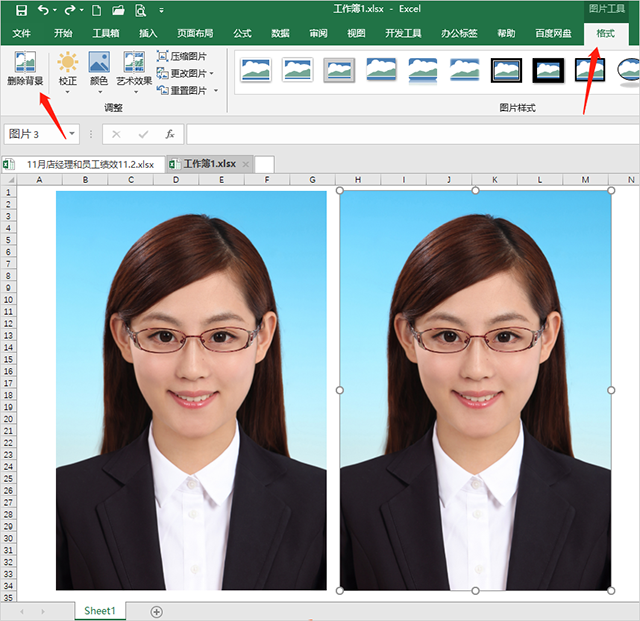Image resolution: width=640 pixels, height=621 pixels.
Task: Open the Name Box dropdown showing 图片 3
Action: coord(72,134)
